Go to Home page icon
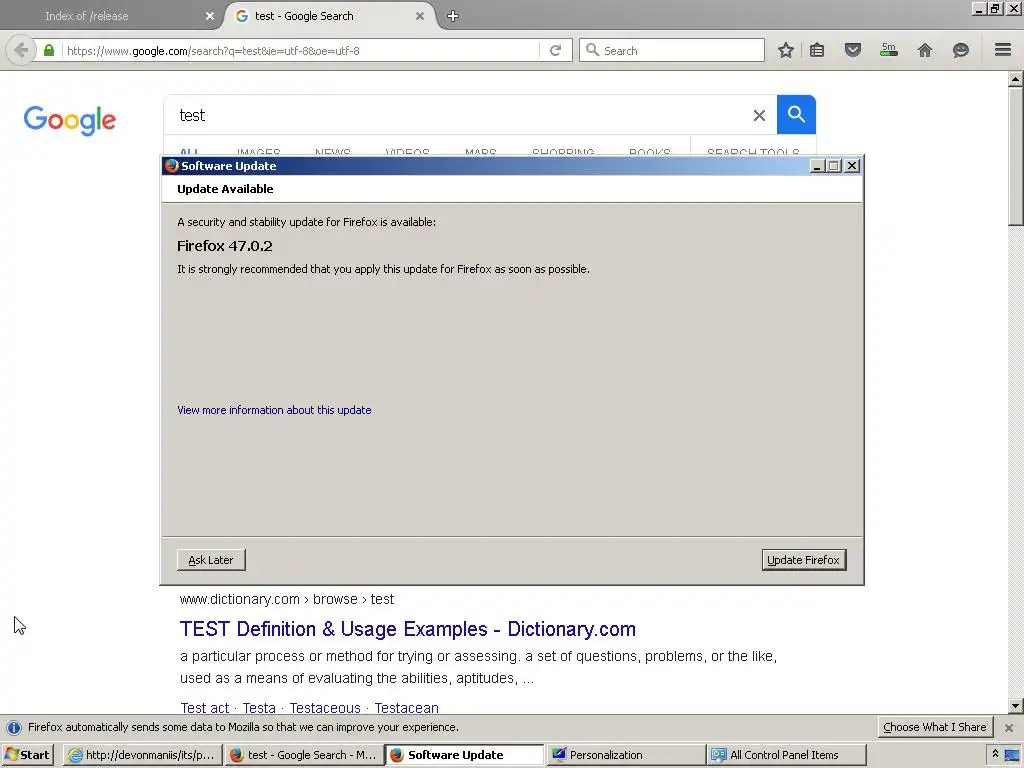This screenshot has width=1024, height=768. (925, 50)
